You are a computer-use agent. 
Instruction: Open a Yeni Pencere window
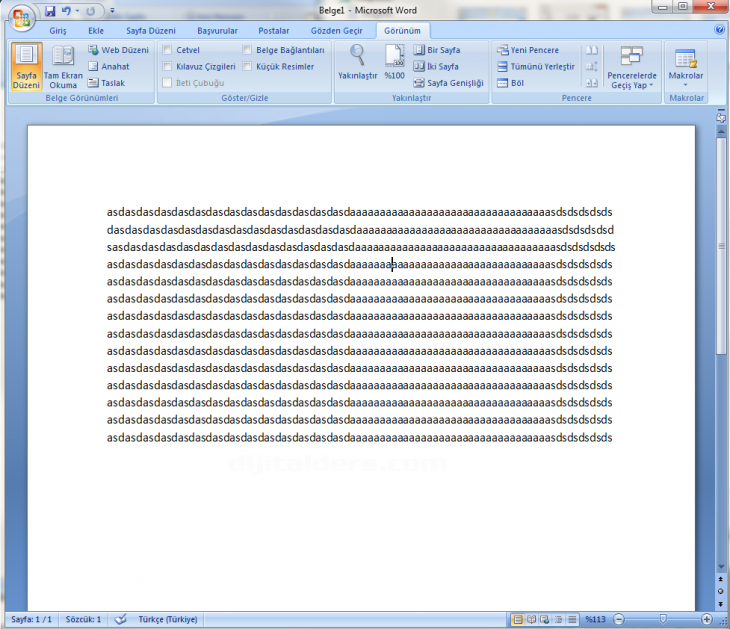point(528,50)
